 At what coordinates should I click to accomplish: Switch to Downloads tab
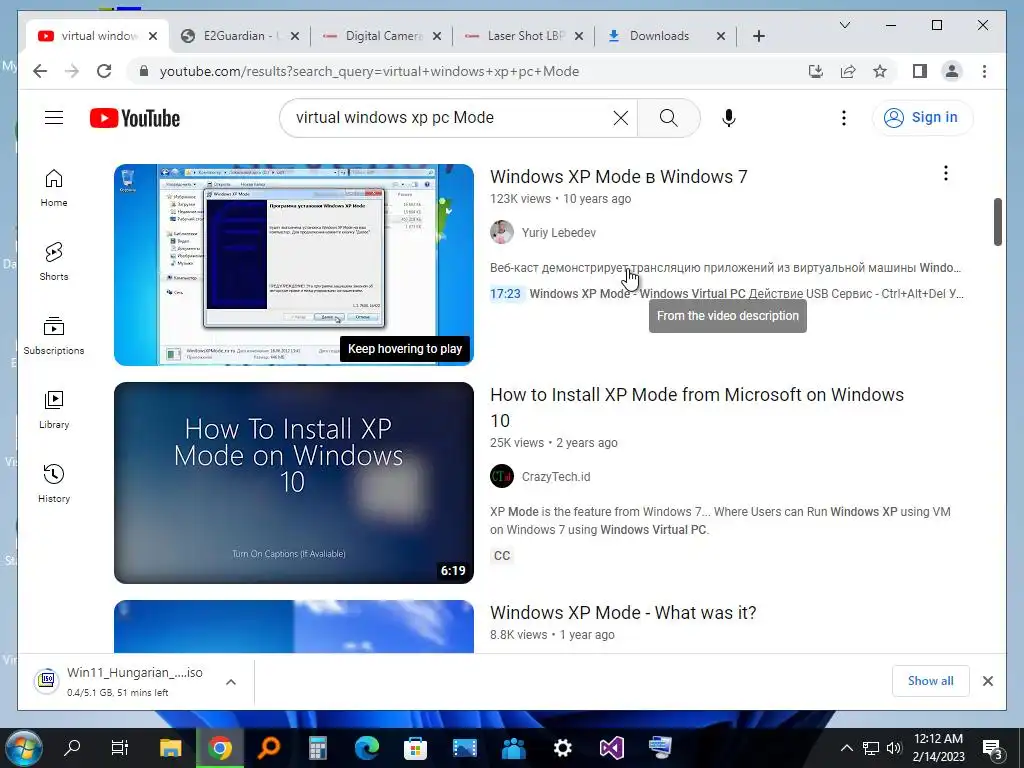click(658, 36)
